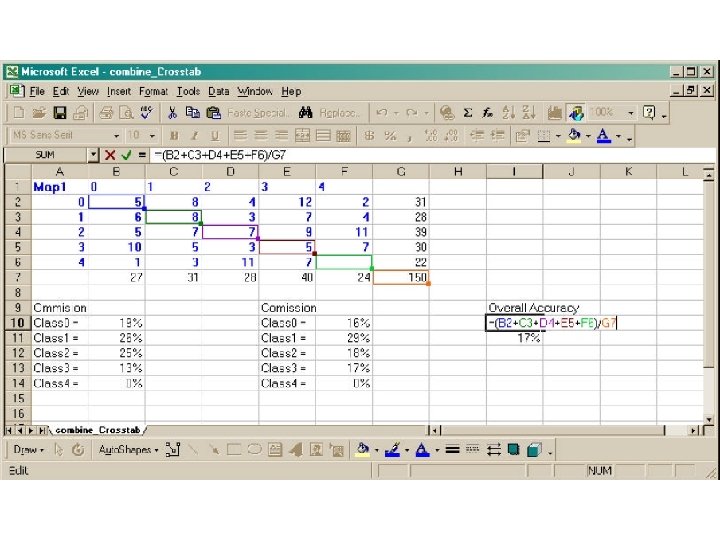The image size is (720, 540).
Task: Click the Line Style icon on Drawing toolbar
Action: (452, 450)
